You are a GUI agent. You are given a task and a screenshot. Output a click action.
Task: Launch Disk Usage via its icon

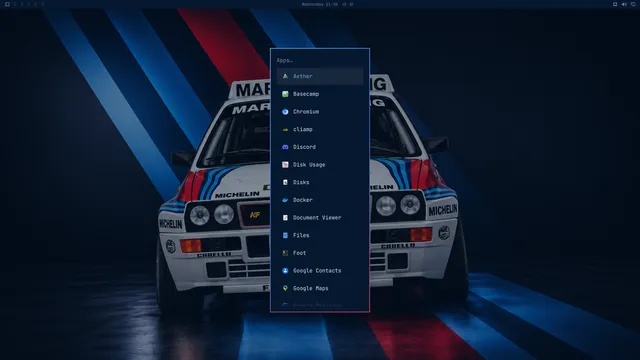pyautogui.click(x=285, y=164)
